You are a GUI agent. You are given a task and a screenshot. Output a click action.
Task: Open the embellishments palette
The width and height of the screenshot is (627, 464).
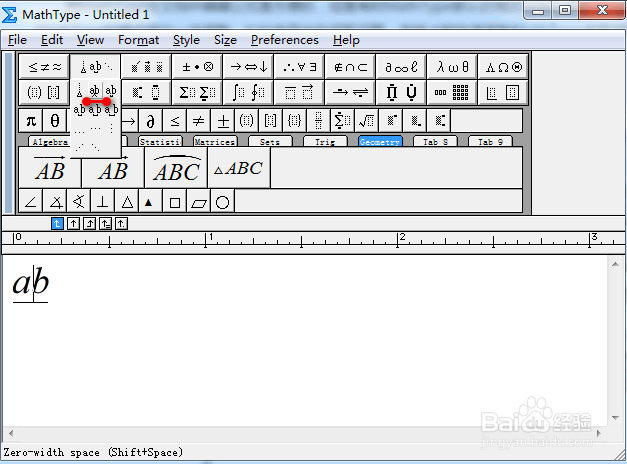(147, 67)
